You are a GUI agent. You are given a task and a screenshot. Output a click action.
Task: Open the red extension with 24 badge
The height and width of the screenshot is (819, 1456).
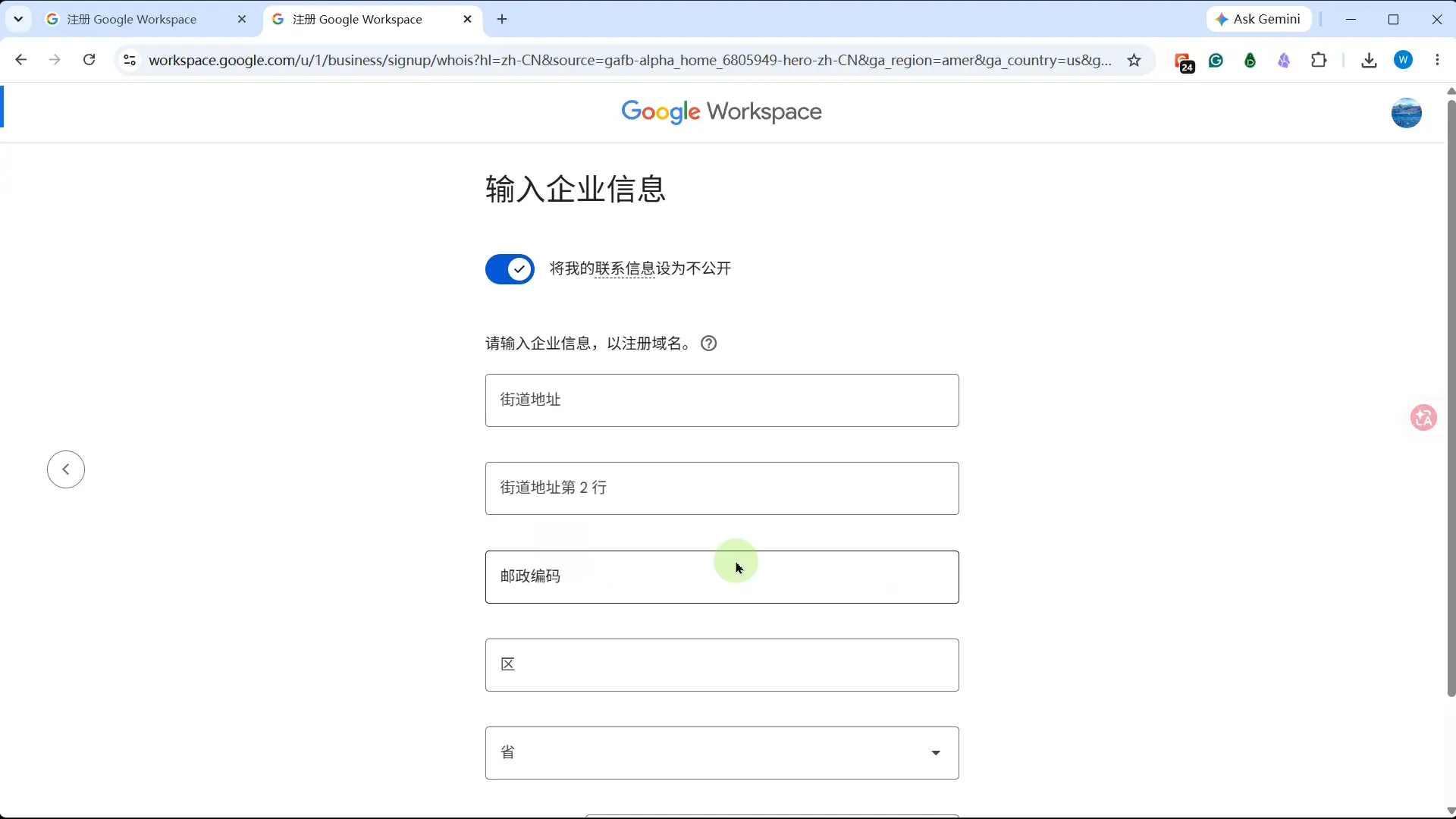click(x=1184, y=61)
